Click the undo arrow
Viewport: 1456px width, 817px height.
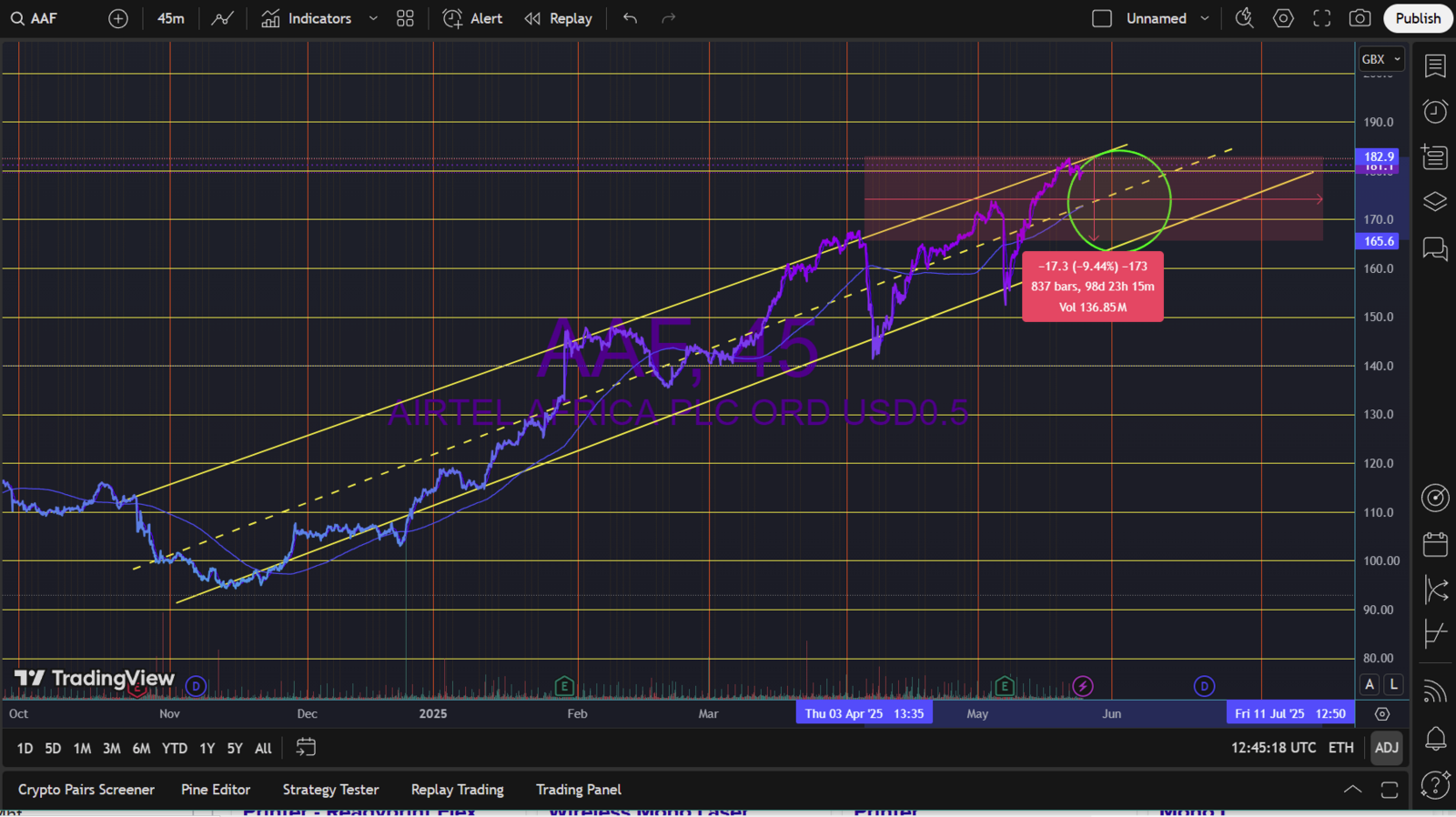click(x=630, y=18)
